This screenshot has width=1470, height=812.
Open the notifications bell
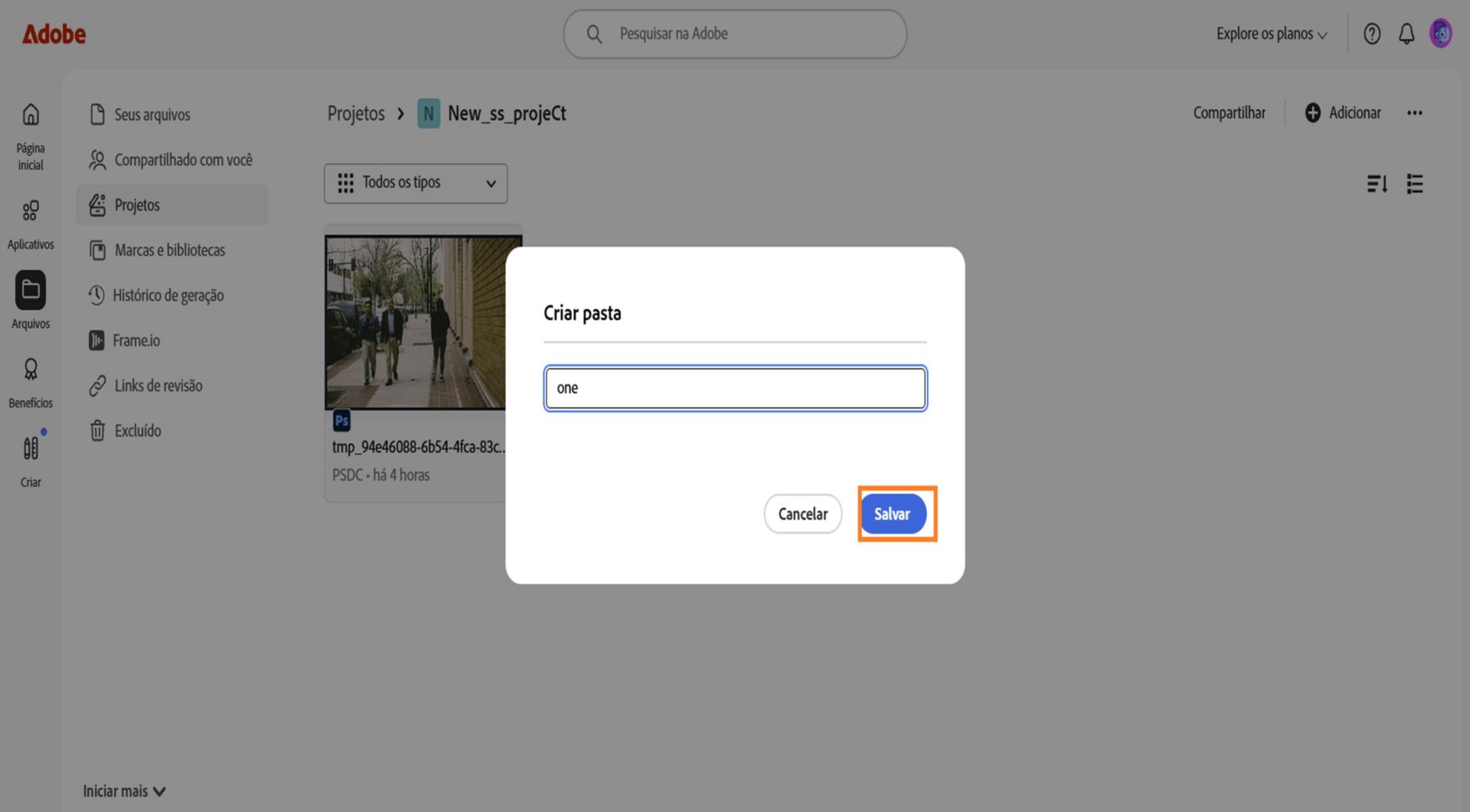coord(1406,34)
